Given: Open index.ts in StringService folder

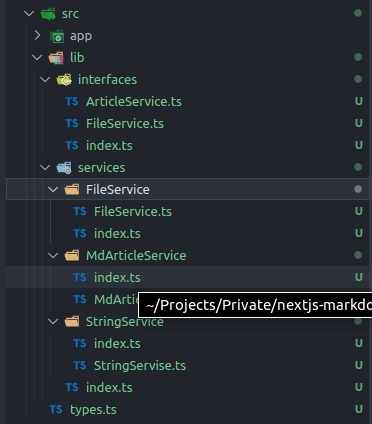Looking at the screenshot, I should click(117, 344).
